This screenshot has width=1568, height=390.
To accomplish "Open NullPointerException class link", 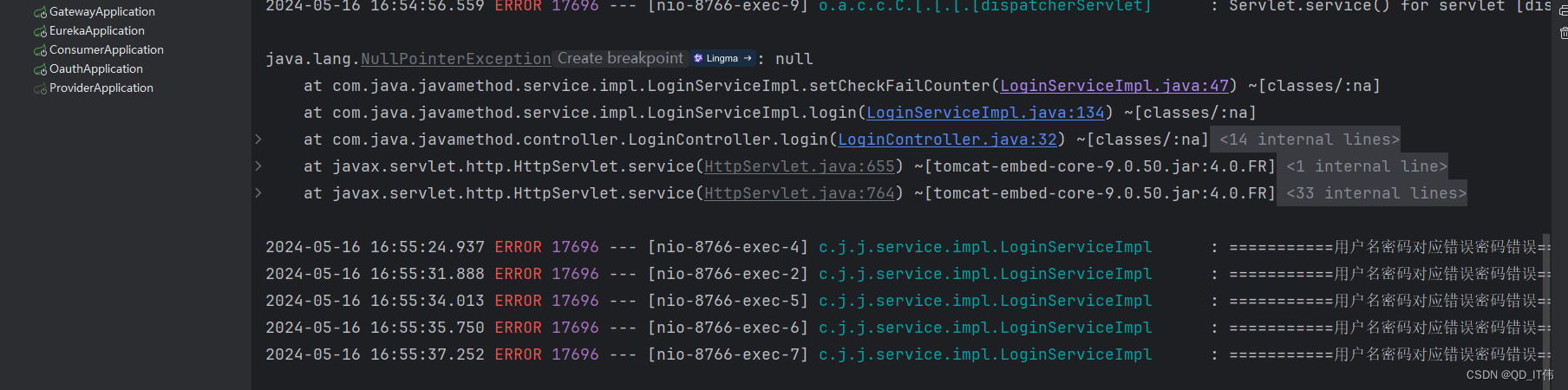I will [455, 59].
